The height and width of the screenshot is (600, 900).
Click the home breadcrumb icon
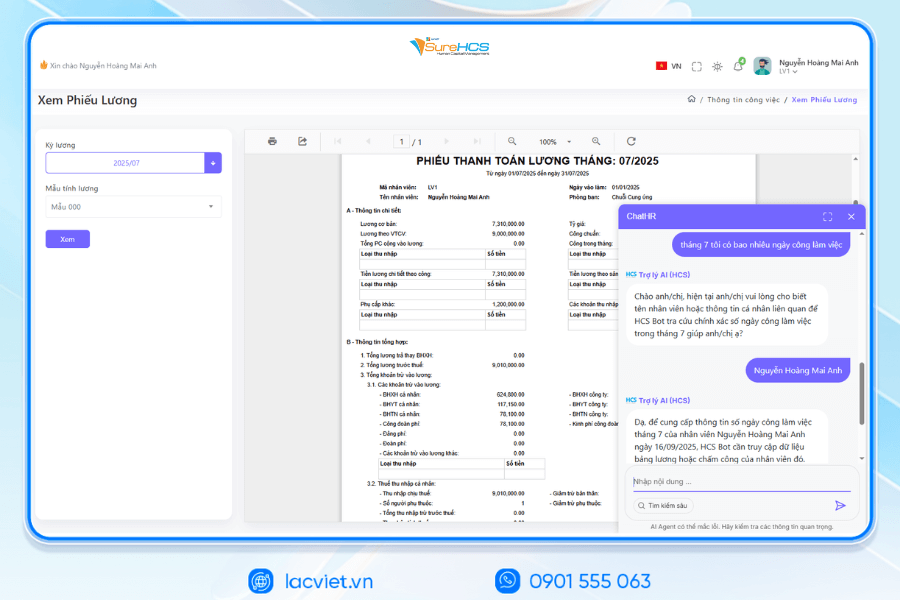click(x=691, y=100)
